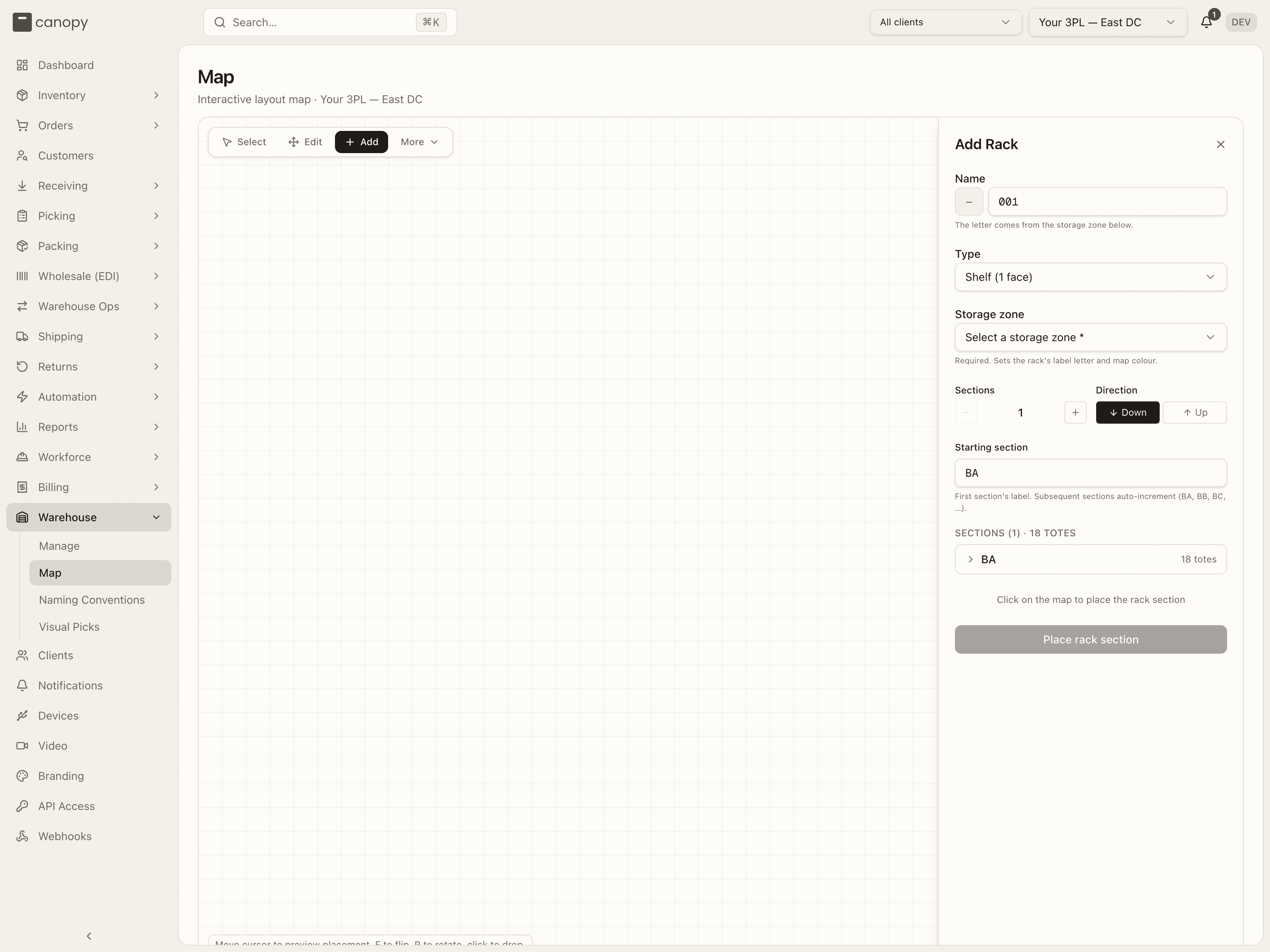Open API Access page

[89, 806]
